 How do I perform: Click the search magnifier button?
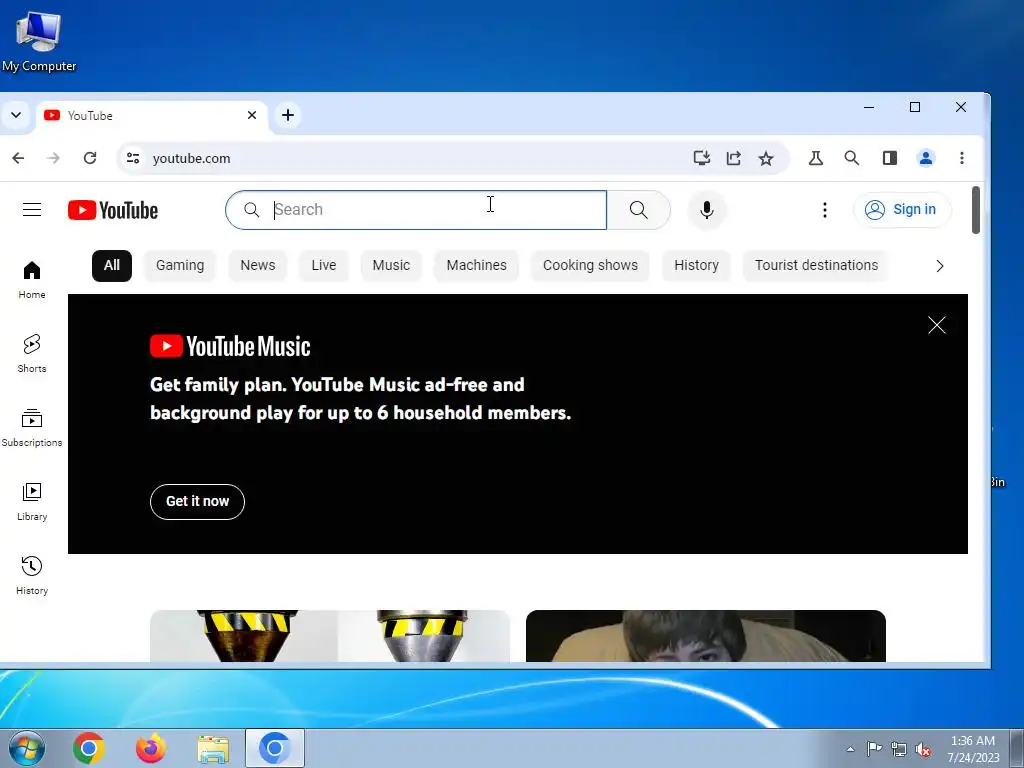tap(639, 210)
